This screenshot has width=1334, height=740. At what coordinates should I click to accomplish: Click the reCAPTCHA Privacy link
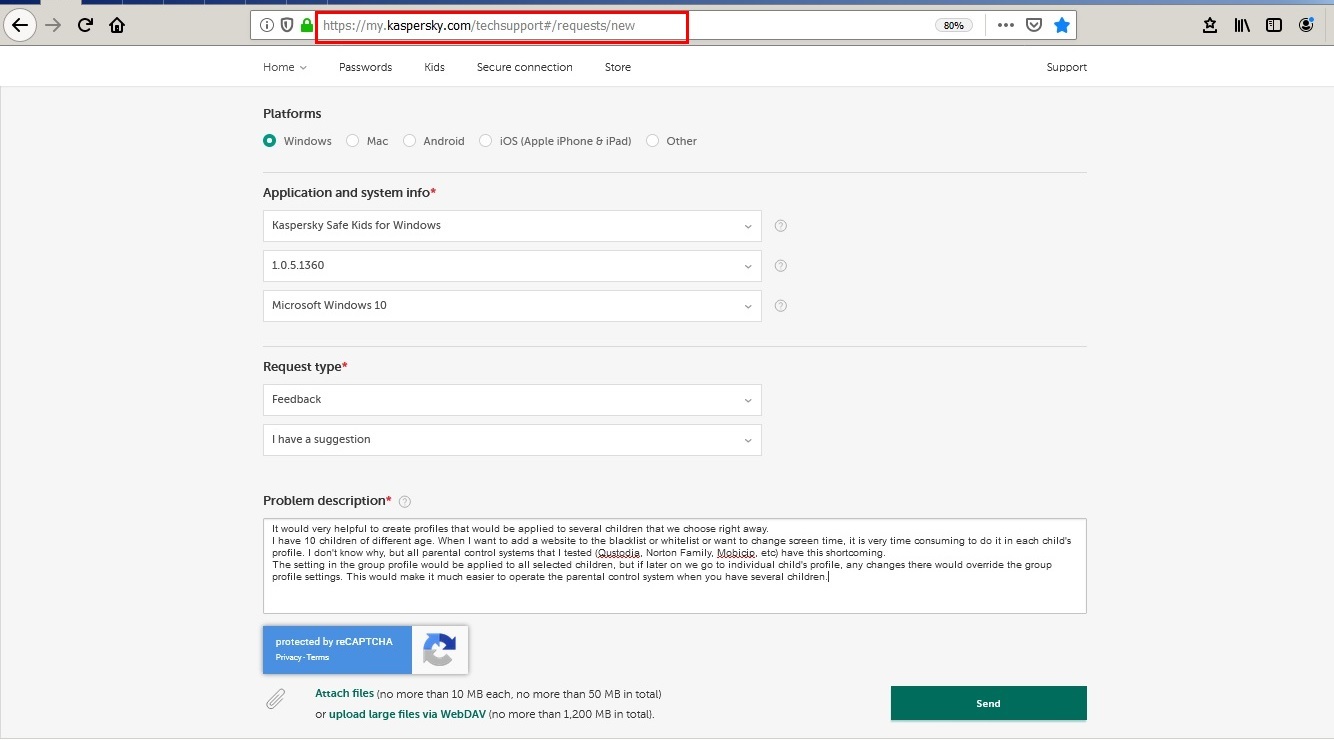(288, 657)
